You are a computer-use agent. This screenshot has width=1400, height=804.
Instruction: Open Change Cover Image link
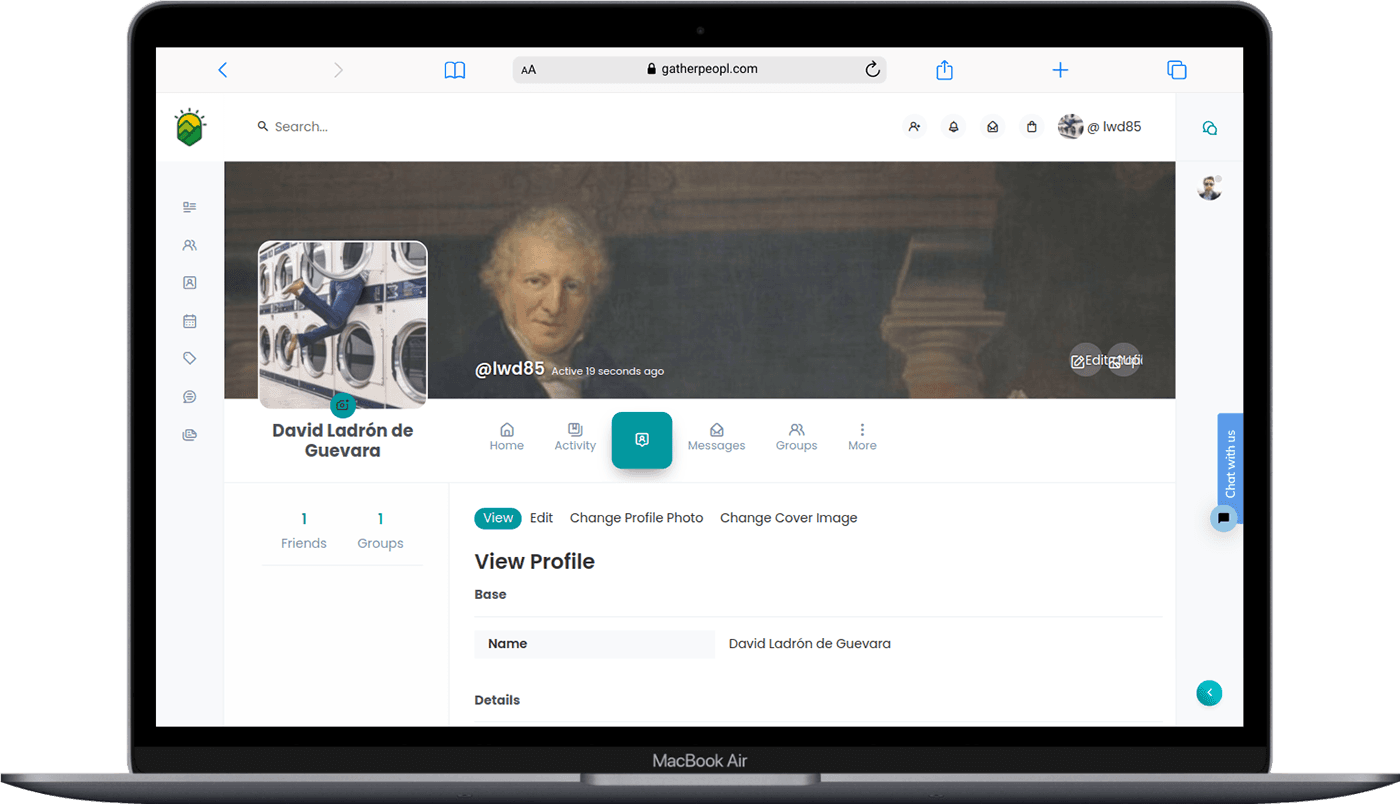pyautogui.click(x=789, y=518)
